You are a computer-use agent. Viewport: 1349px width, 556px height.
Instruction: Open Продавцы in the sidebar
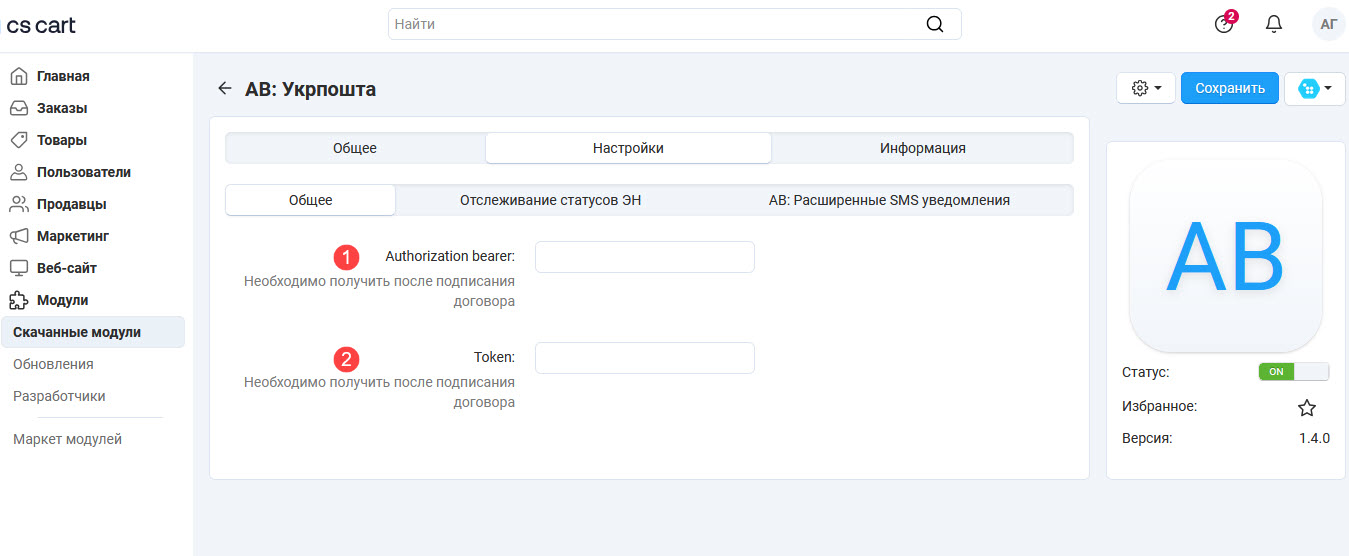72,204
